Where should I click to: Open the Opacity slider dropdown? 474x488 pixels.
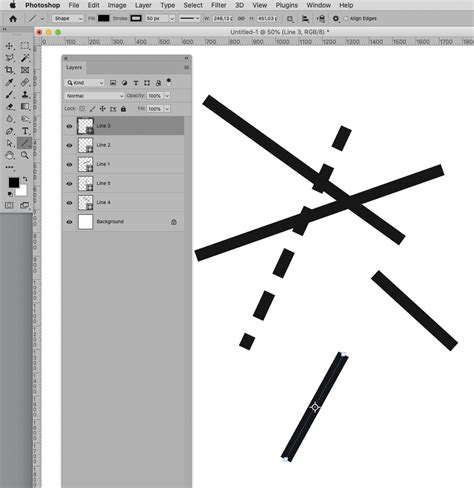(167, 96)
